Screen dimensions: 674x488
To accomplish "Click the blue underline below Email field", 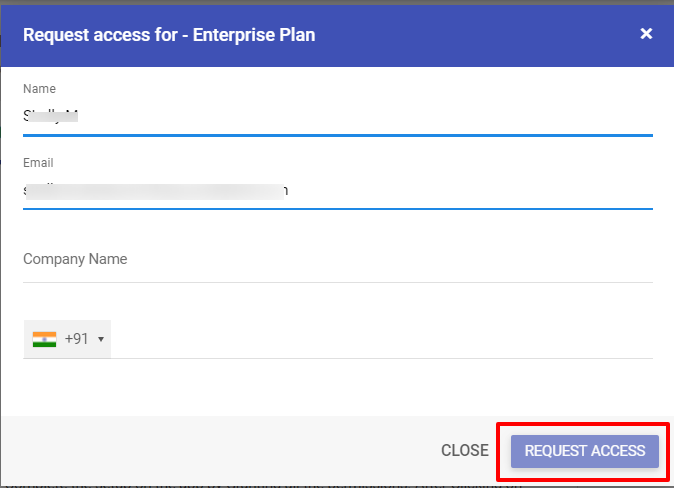I will tap(338, 209).
